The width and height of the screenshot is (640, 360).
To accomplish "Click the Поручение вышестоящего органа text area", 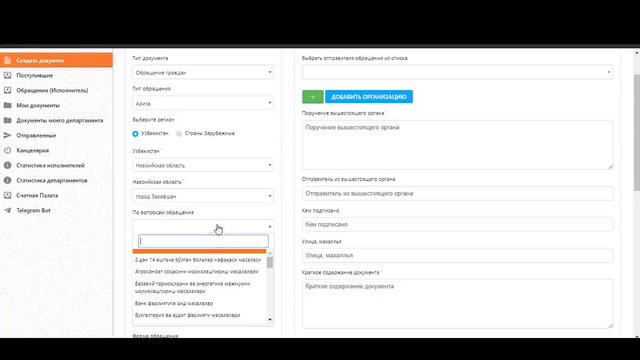I will coord(458,145).
